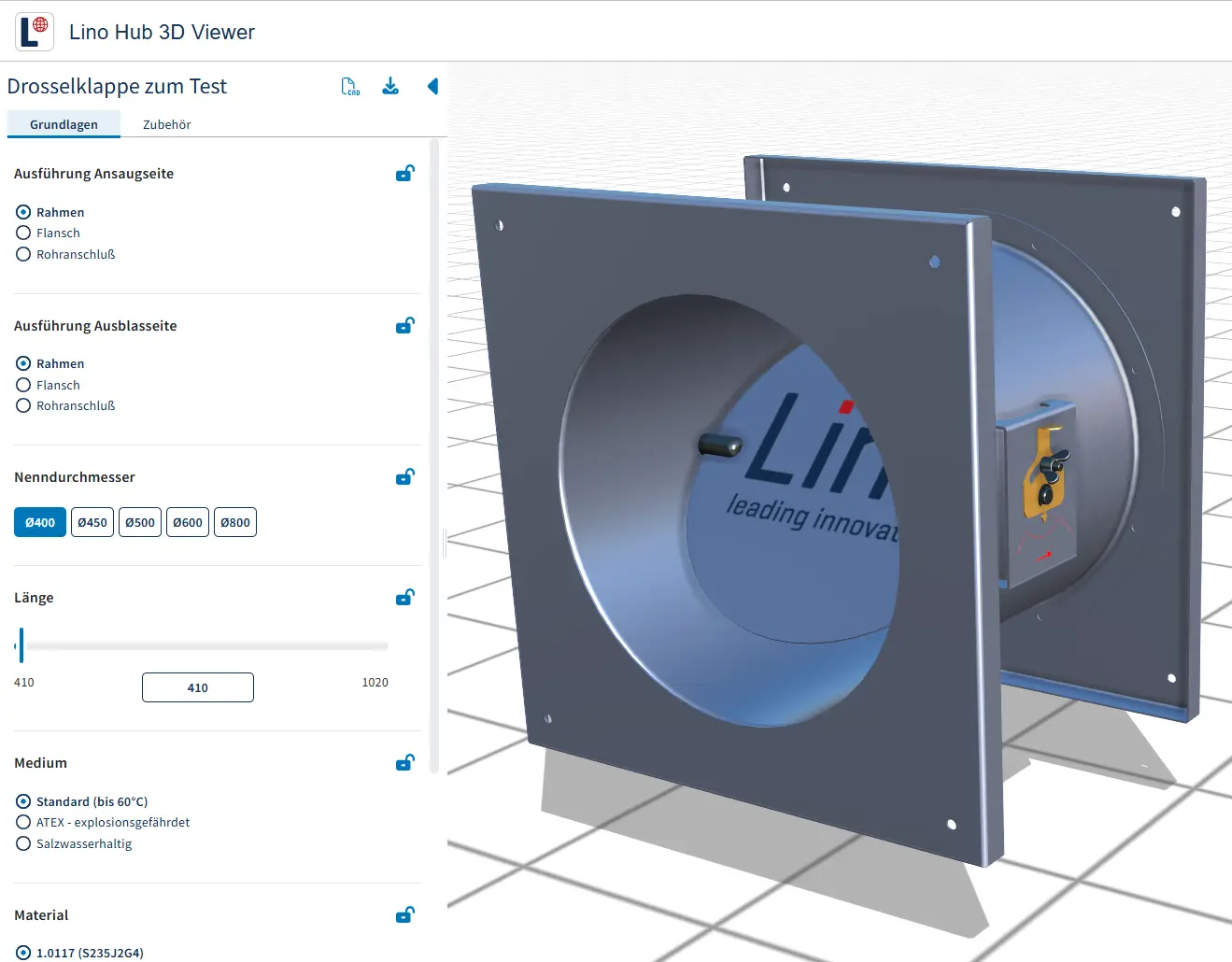This screenshot has width=1232, height=962.
Task: Open the CAD file export icon
Action: (x=350, y=87)
